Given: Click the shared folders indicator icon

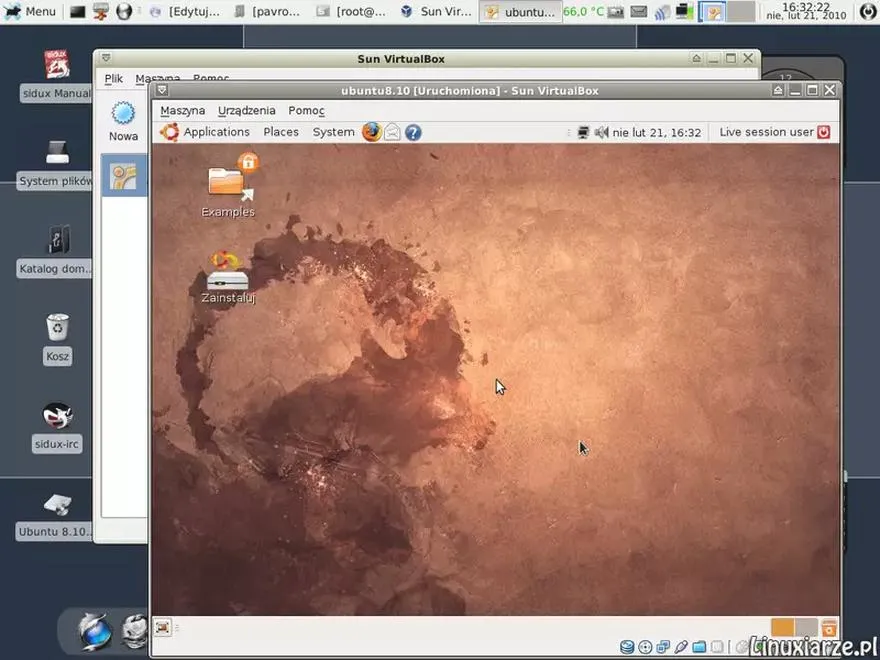Looking at the screenshot, I should point(699,647).
